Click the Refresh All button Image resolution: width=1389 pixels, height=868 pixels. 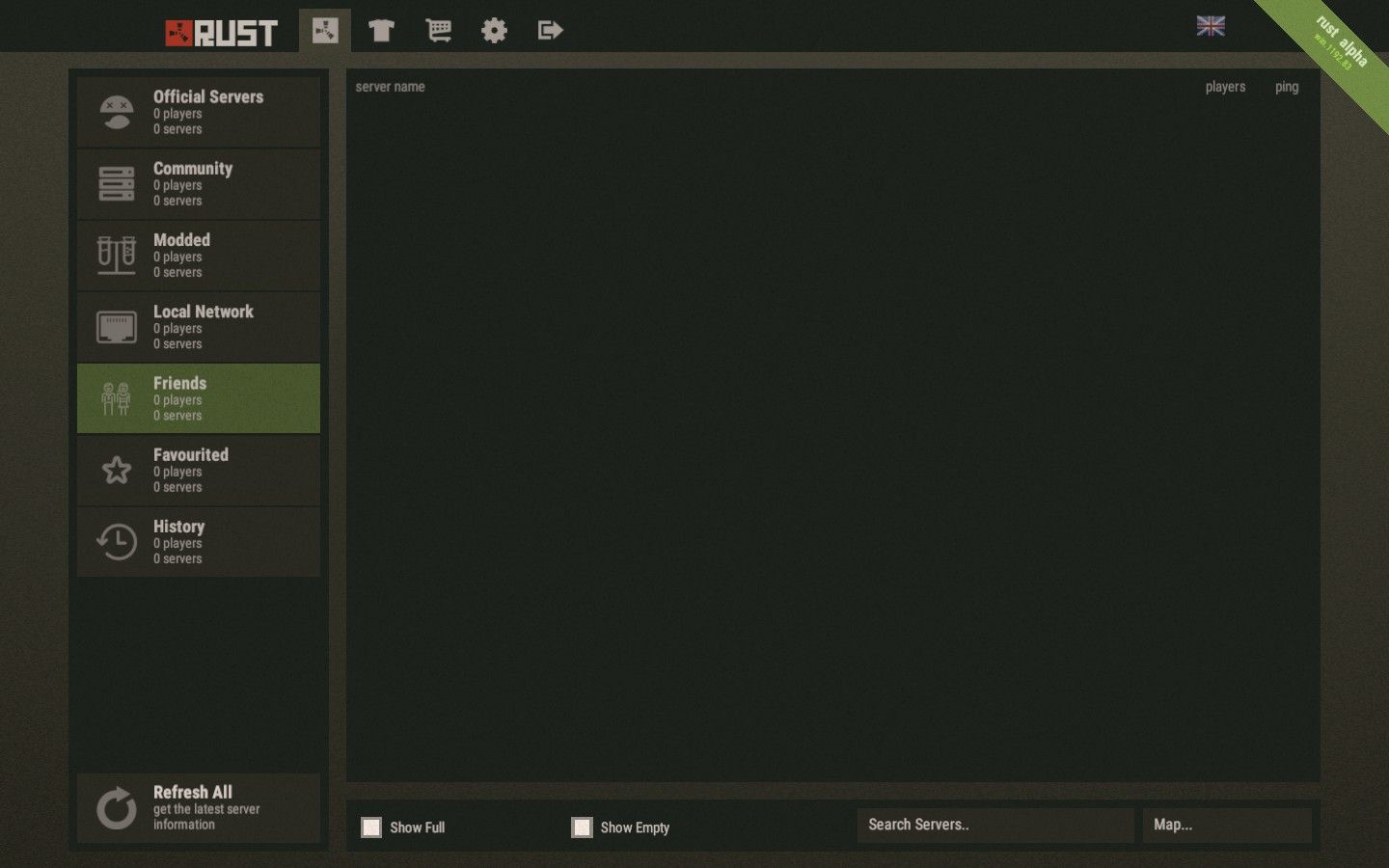(x=199, y=808)
